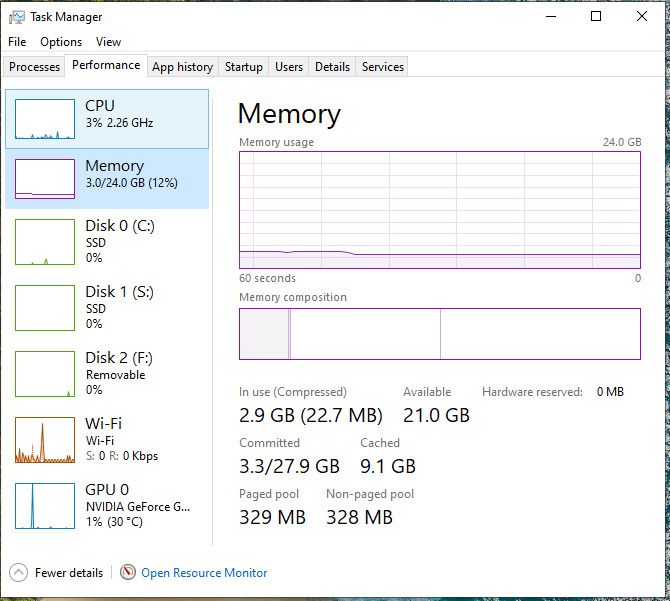Select Disk 1 (S:) graph thumbnail
This screenshot has height=601, width=670.
pyautogui.click(x=45, y=308)
